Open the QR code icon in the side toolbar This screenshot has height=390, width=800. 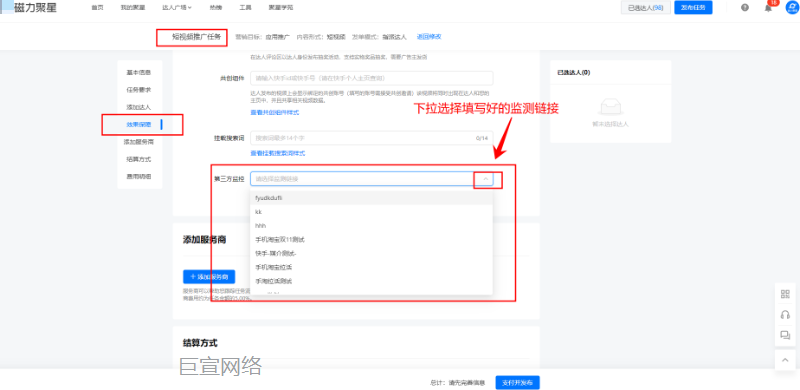click(x=785, y=294)
